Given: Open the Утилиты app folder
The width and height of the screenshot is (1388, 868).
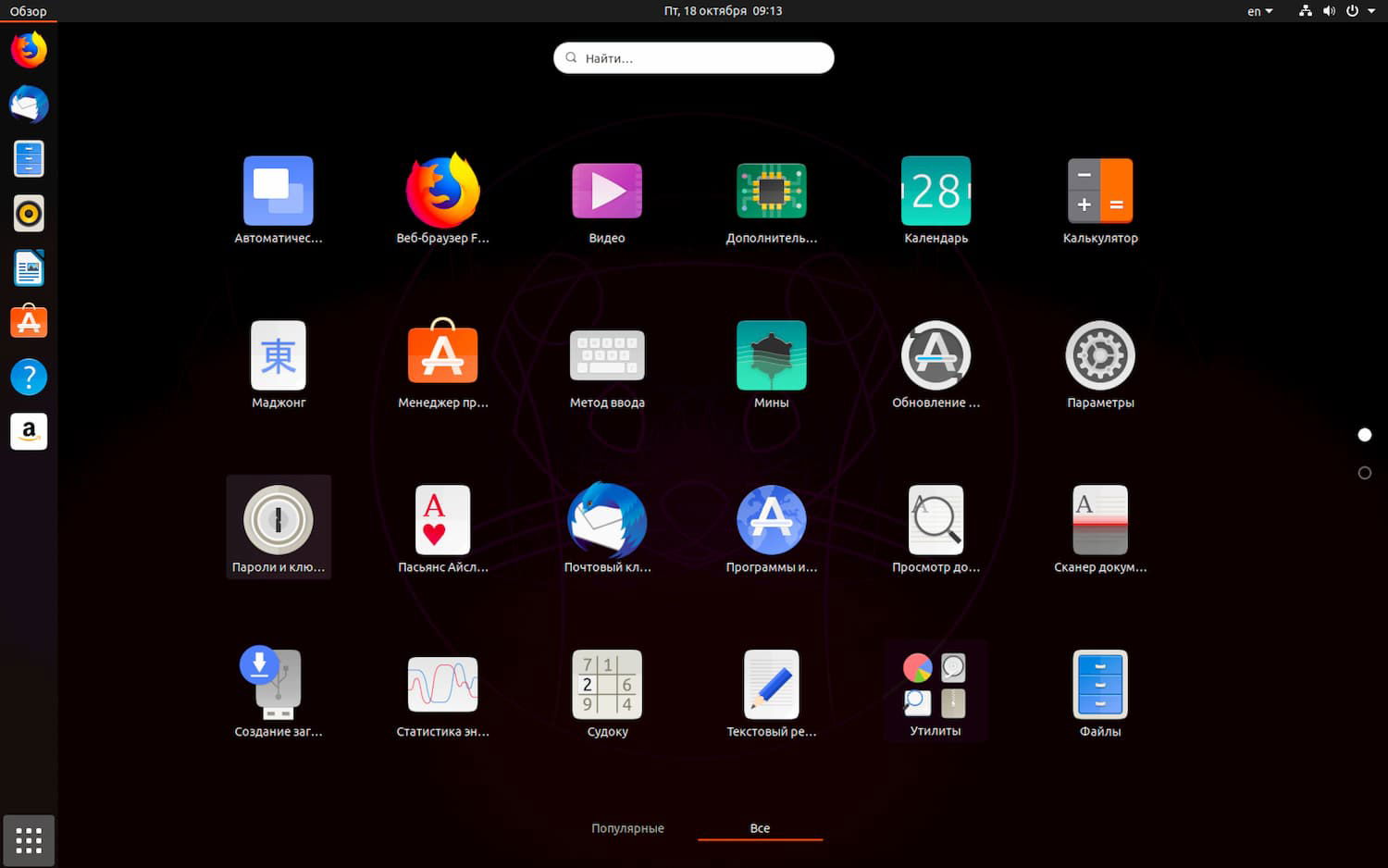Looking at the screenshot, I should coord(936,685).
